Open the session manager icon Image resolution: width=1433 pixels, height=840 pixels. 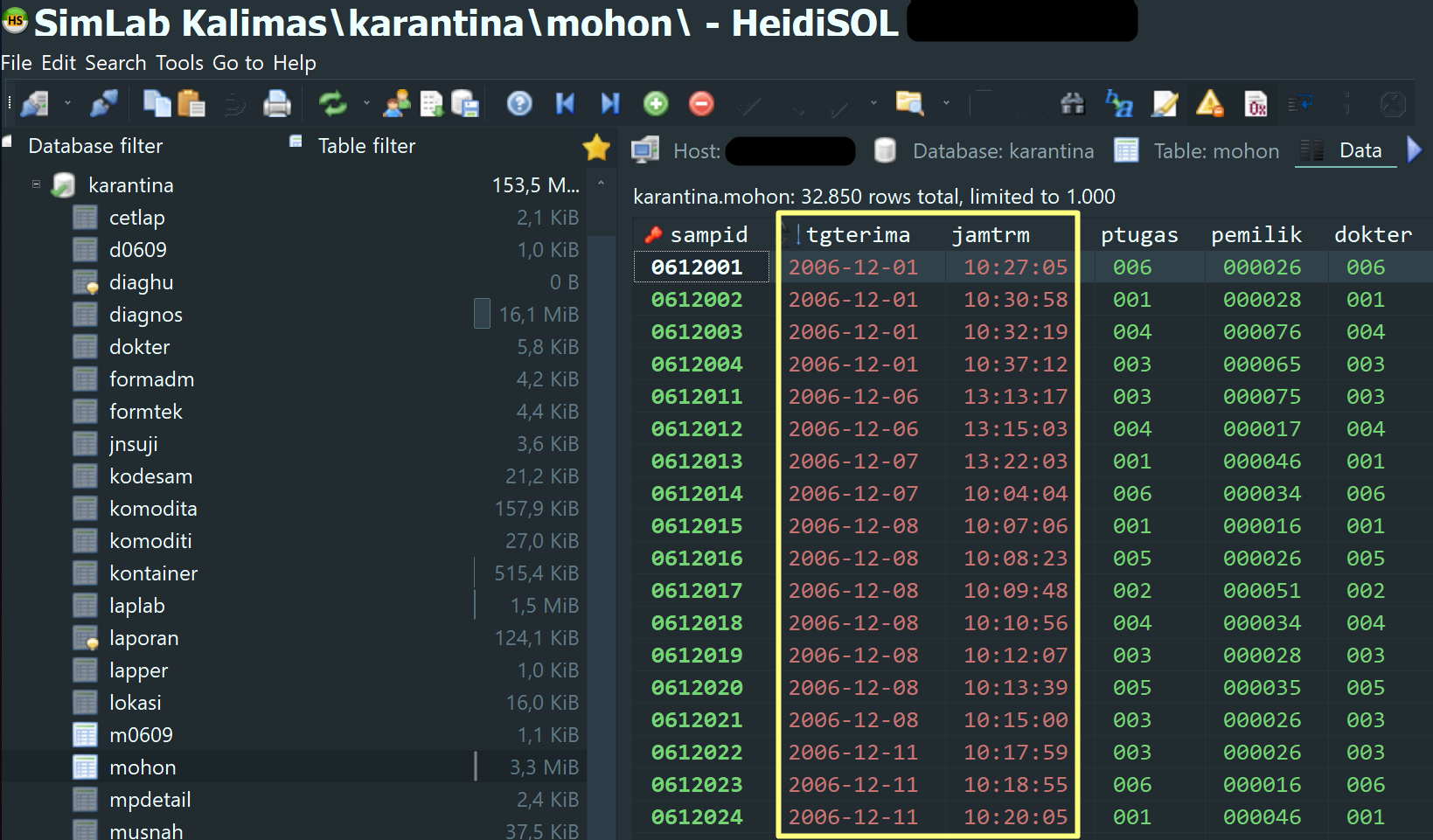[35, 104]
